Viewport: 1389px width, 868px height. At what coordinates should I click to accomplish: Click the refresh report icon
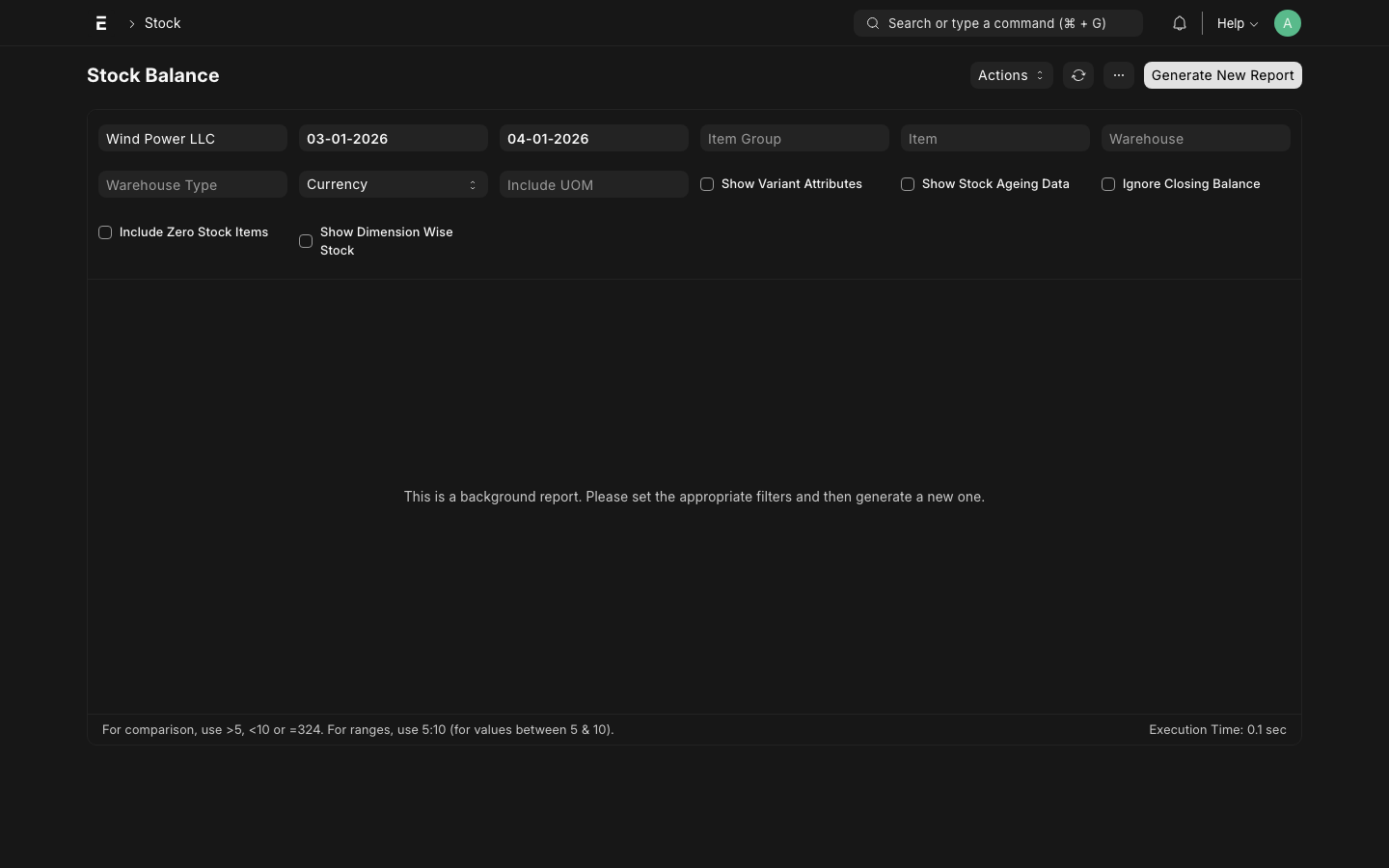click(x=1078, y=75)
